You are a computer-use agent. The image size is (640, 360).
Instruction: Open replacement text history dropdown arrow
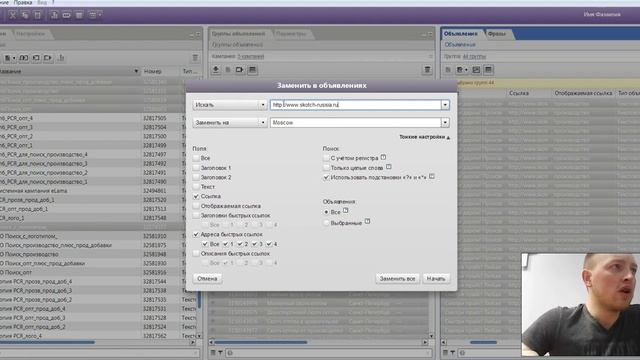coord(445,122)
